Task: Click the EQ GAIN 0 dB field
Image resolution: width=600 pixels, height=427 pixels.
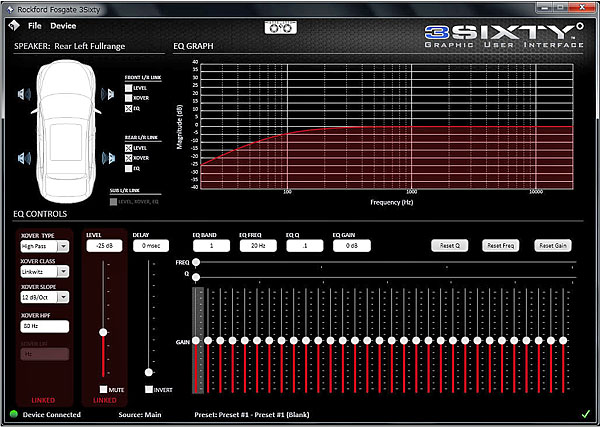Action: (x=352, y=246)
